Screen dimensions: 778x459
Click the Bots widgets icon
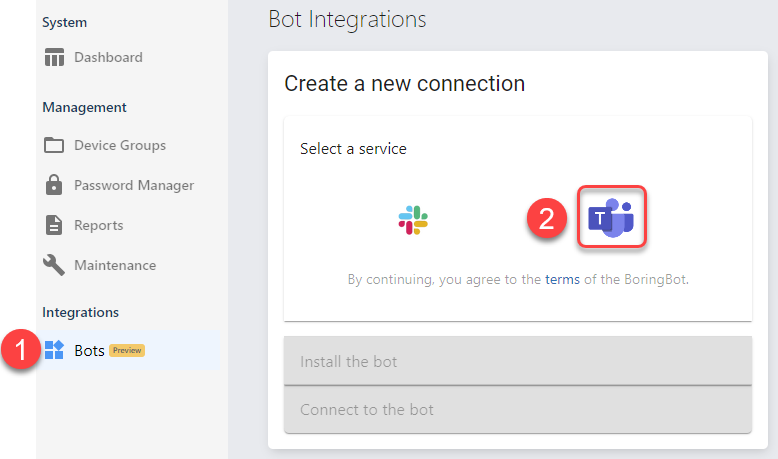(x=54, y=350)
